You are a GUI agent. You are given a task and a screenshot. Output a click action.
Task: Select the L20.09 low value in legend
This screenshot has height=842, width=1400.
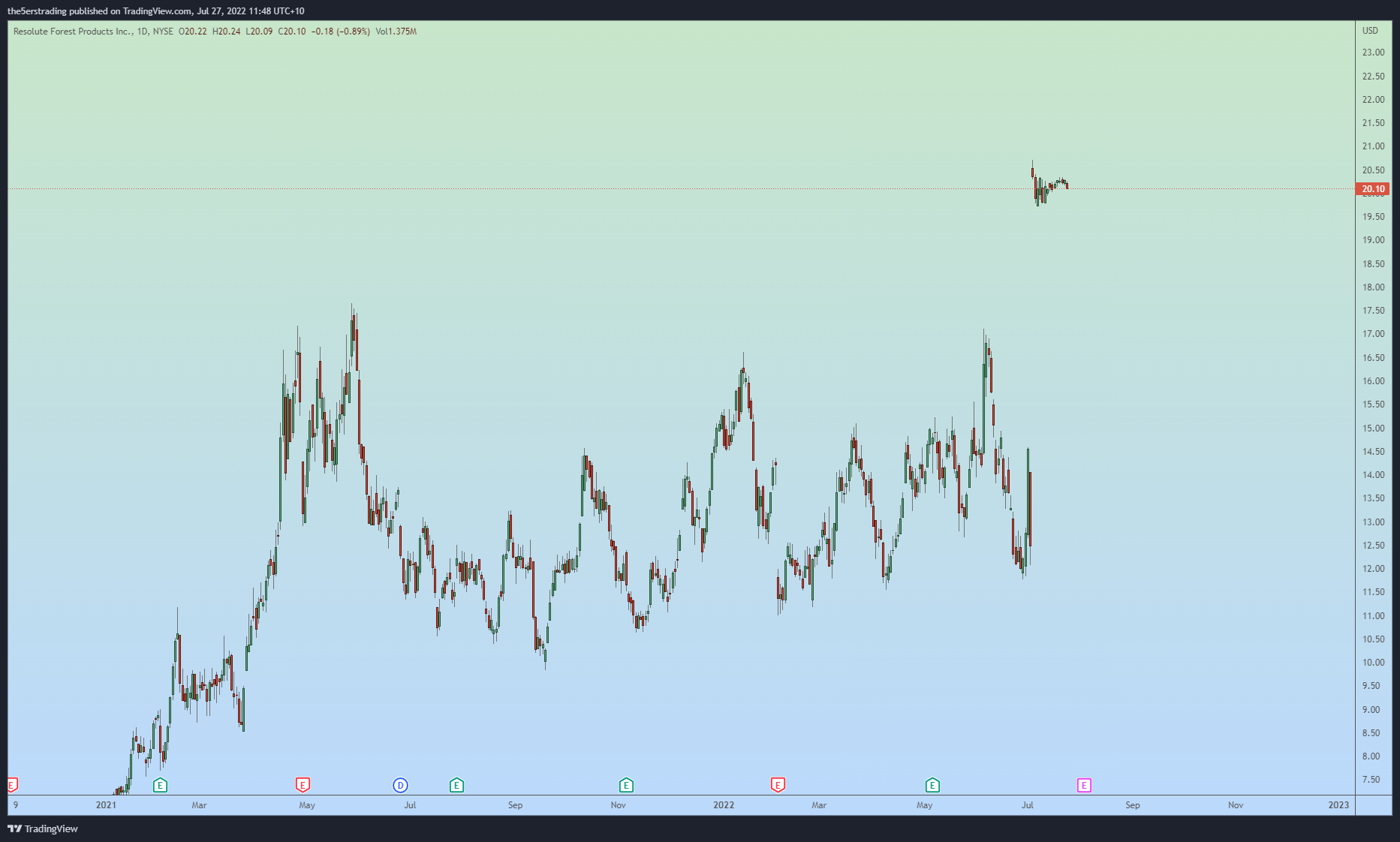(260, 32)
